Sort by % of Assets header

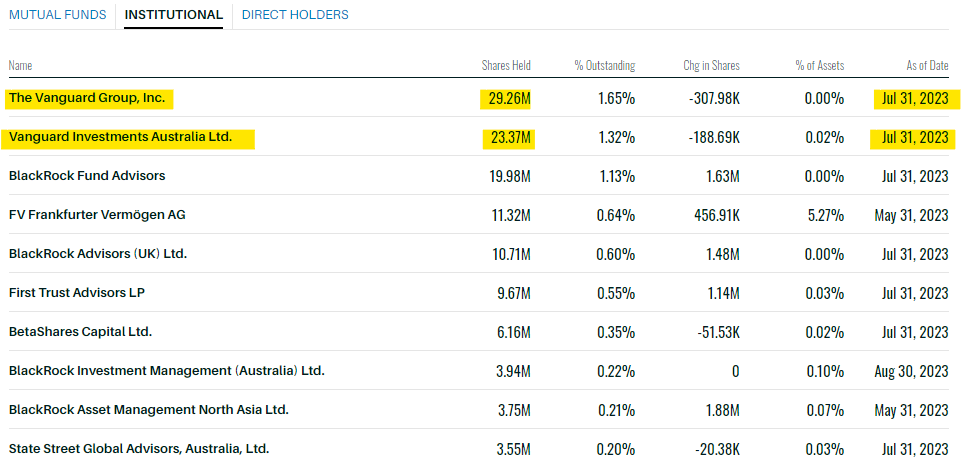(x=820, y=65)
